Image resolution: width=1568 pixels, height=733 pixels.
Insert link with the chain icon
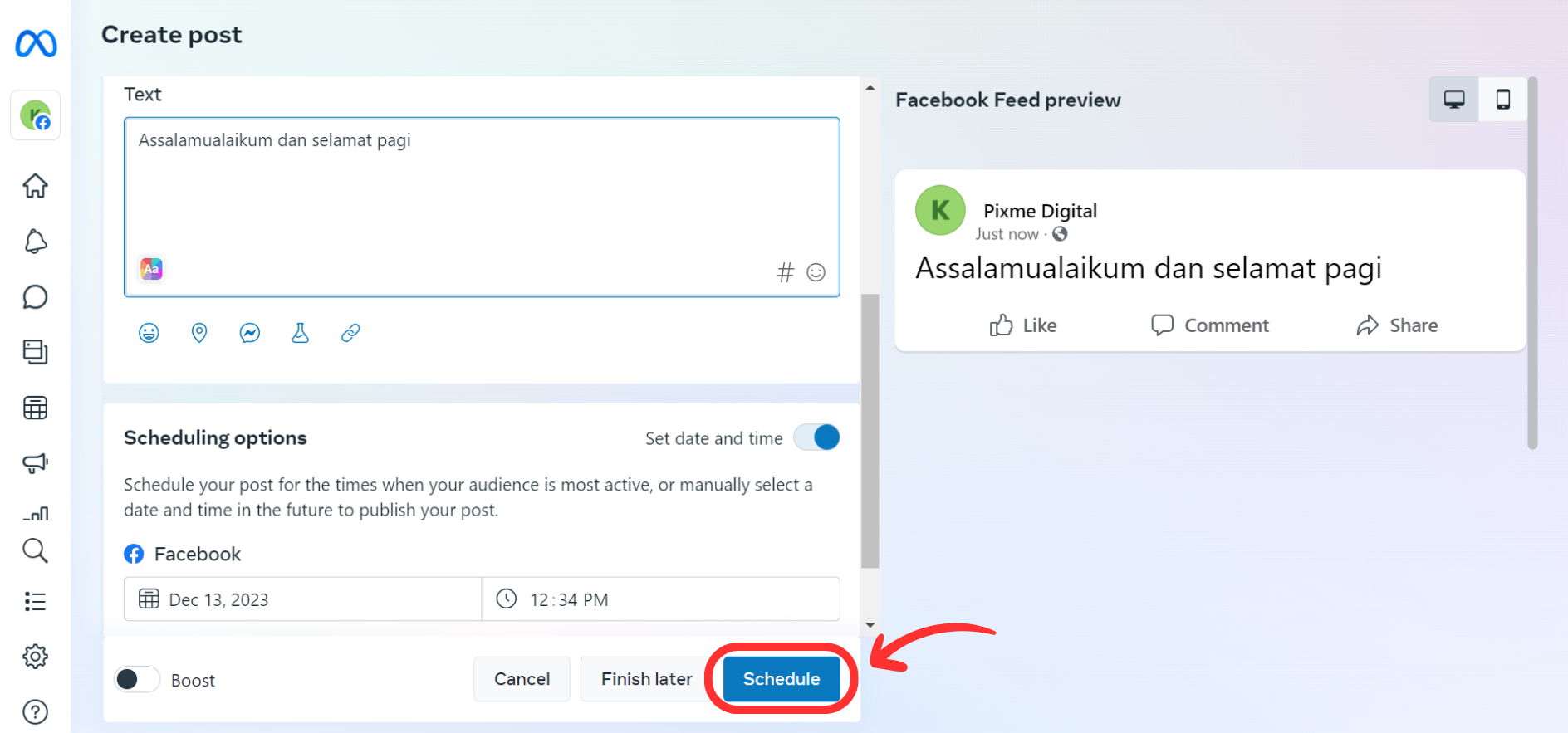coord(350,333)
